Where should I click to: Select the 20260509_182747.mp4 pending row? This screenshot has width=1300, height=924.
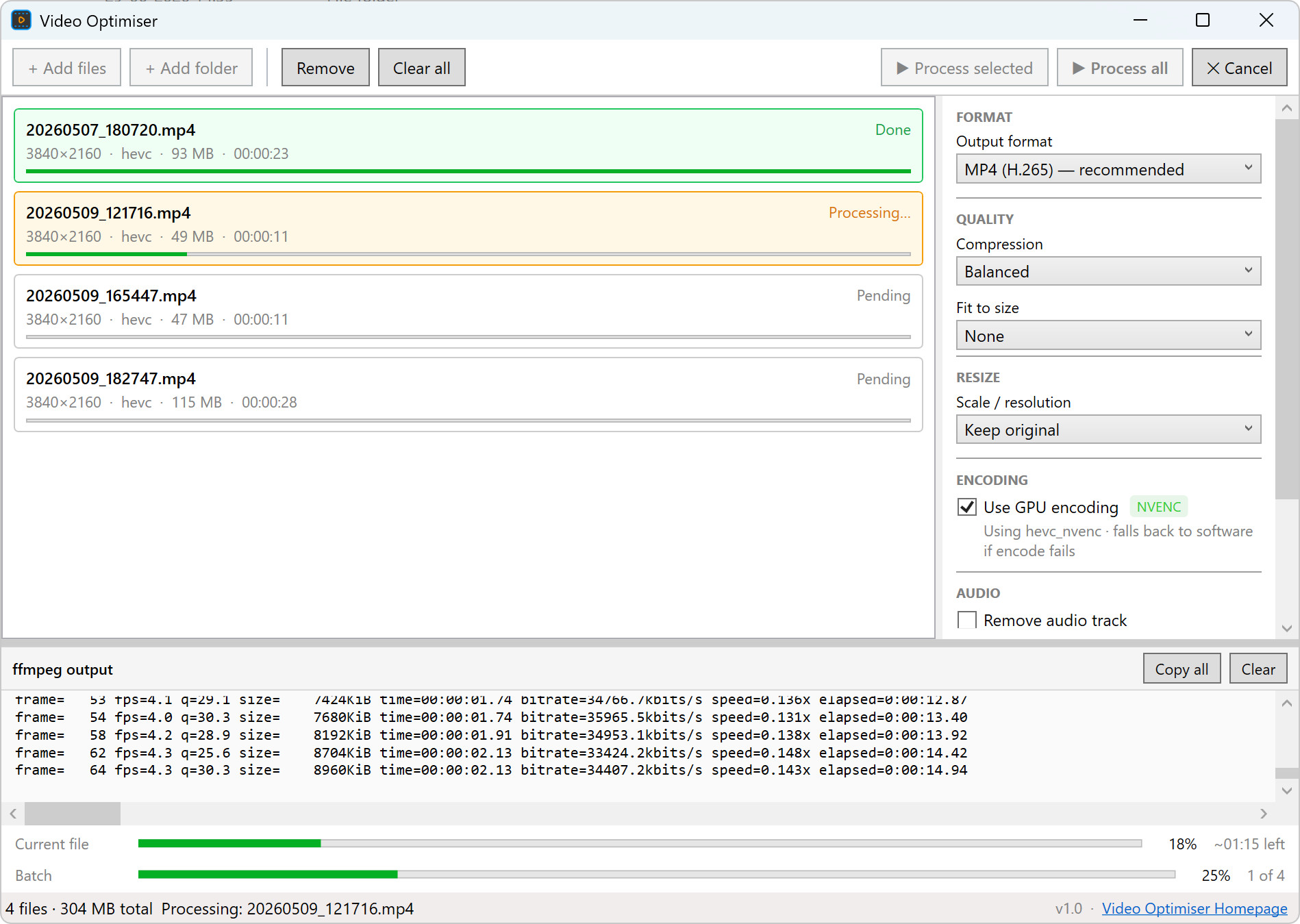coord(468,394)
